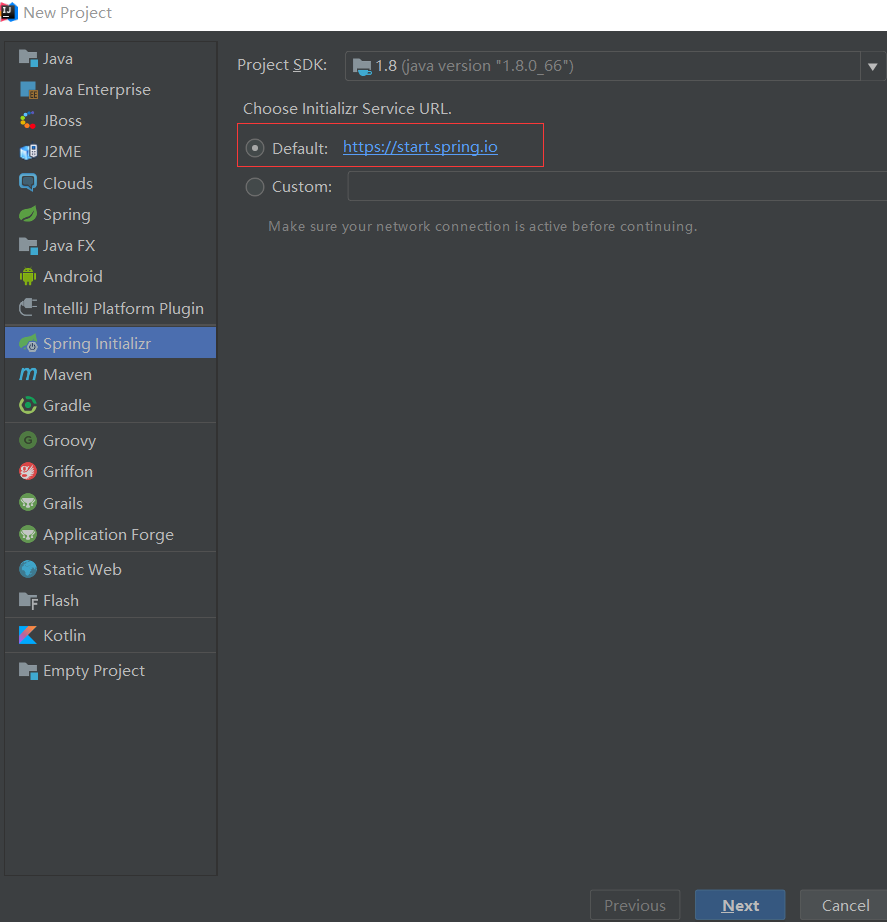
Task: Click the Custom URL input field
Action: pos(617,186)
